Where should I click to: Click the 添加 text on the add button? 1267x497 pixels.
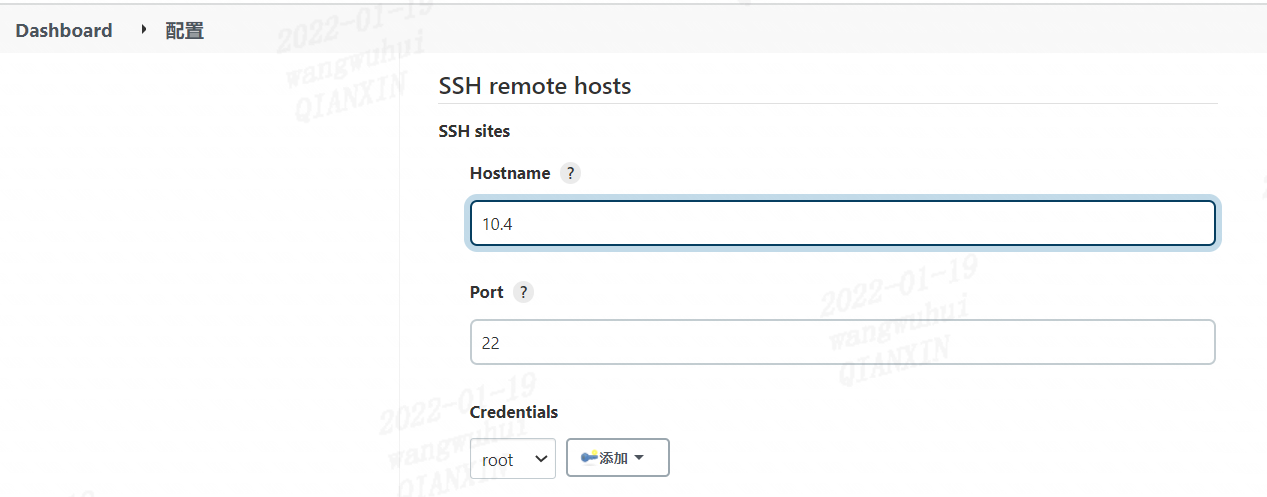pyautogui.click(x=613, y=458)
